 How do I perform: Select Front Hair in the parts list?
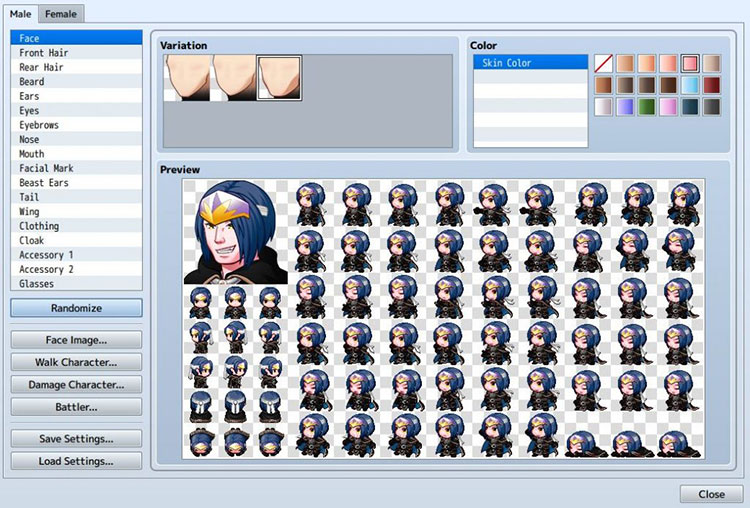[x=77, y=53]
